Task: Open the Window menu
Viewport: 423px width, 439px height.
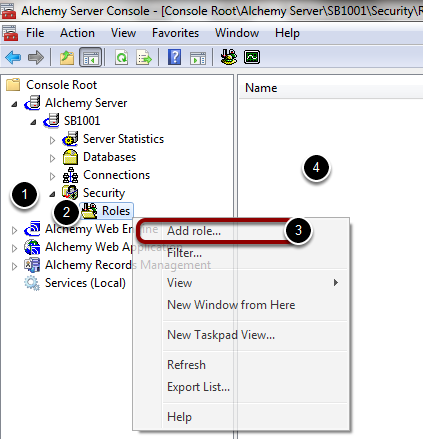Action: 237,33
